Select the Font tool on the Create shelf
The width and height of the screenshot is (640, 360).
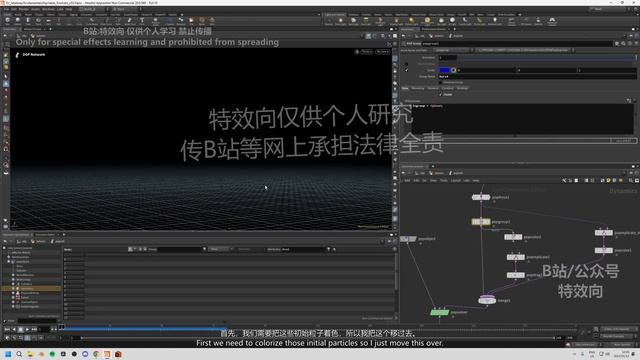pos(142,20)
